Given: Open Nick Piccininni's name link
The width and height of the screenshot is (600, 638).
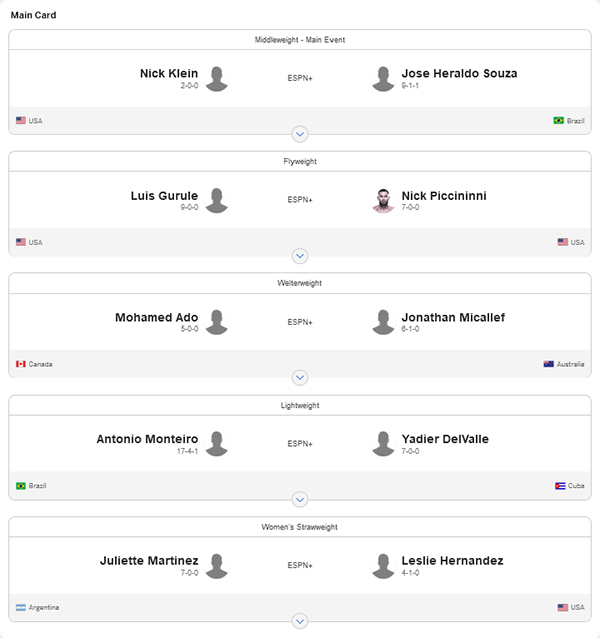Looking at the screenshot, I should tap(444, 196).
